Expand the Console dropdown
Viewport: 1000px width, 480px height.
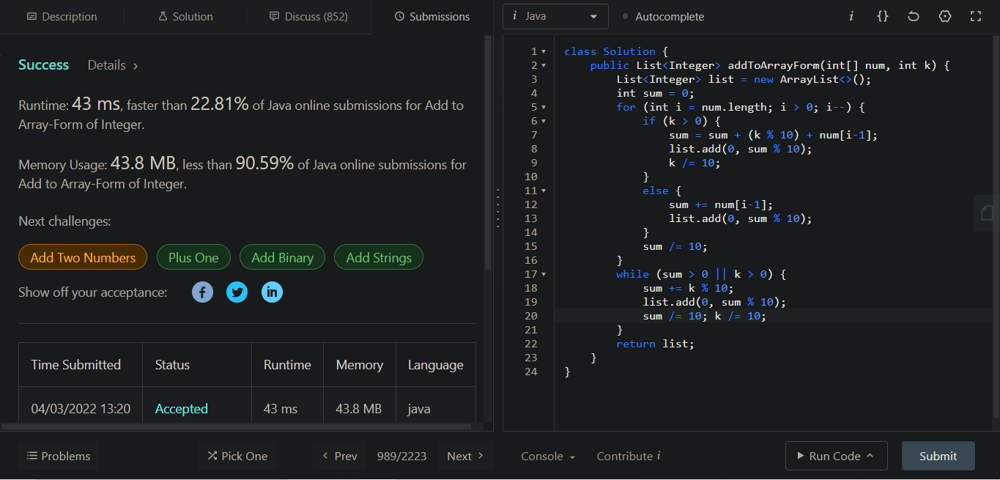pyautogui.click(x=548, y=456)
